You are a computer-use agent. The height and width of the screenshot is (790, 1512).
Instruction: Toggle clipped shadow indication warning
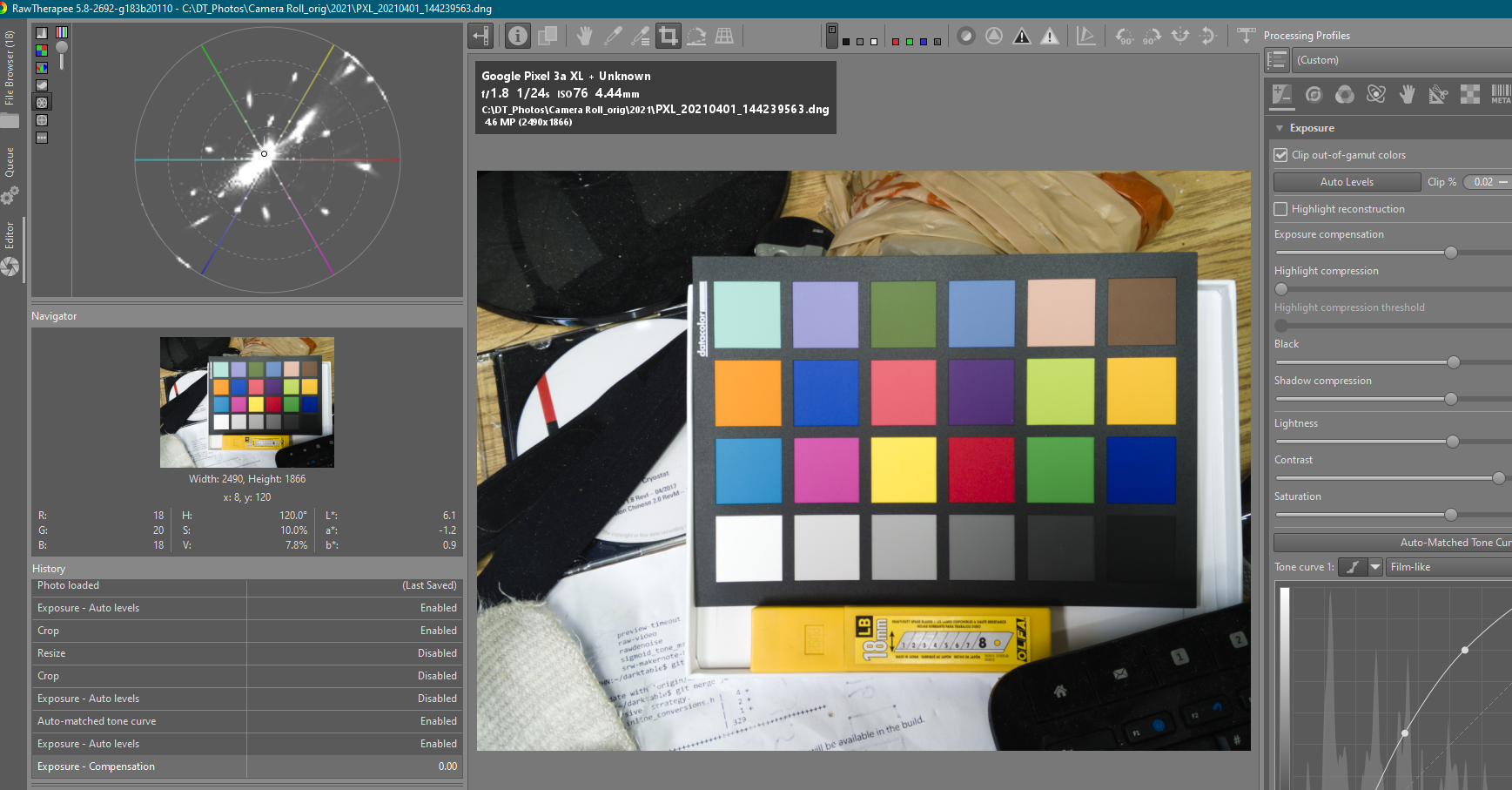1022,36
